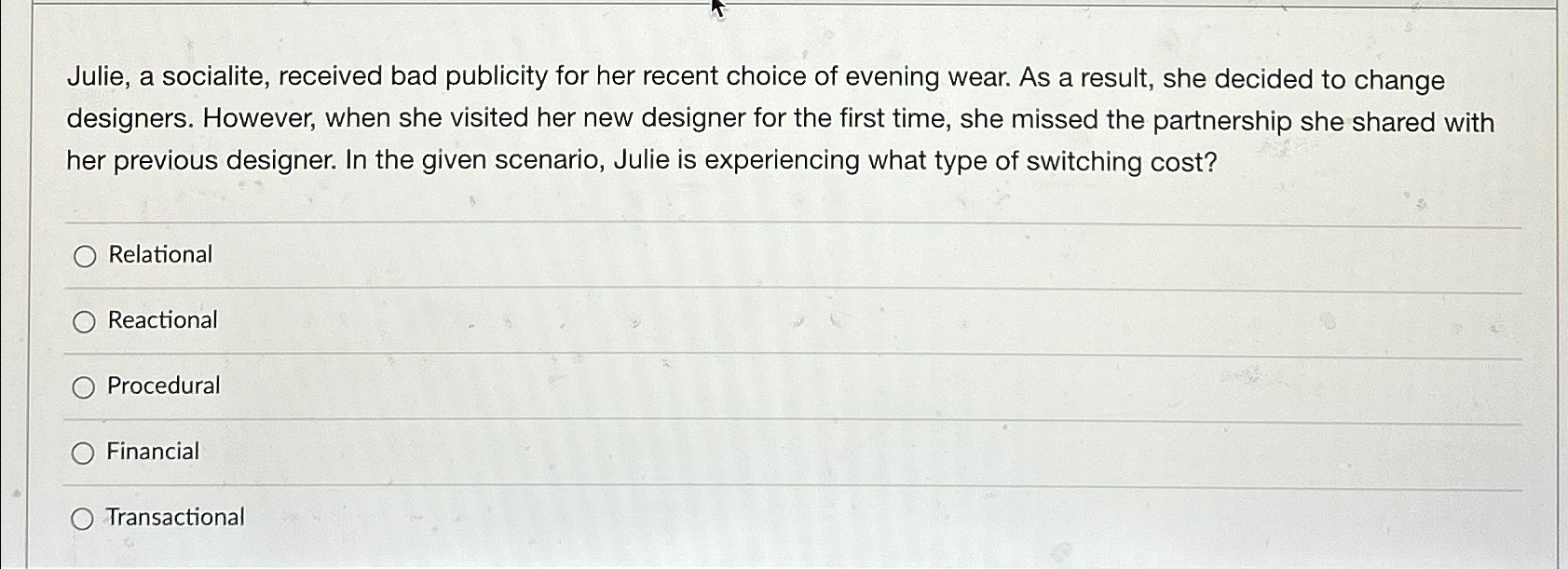
Task: Mark Transactional as the final answer
Action: point(85,517)
